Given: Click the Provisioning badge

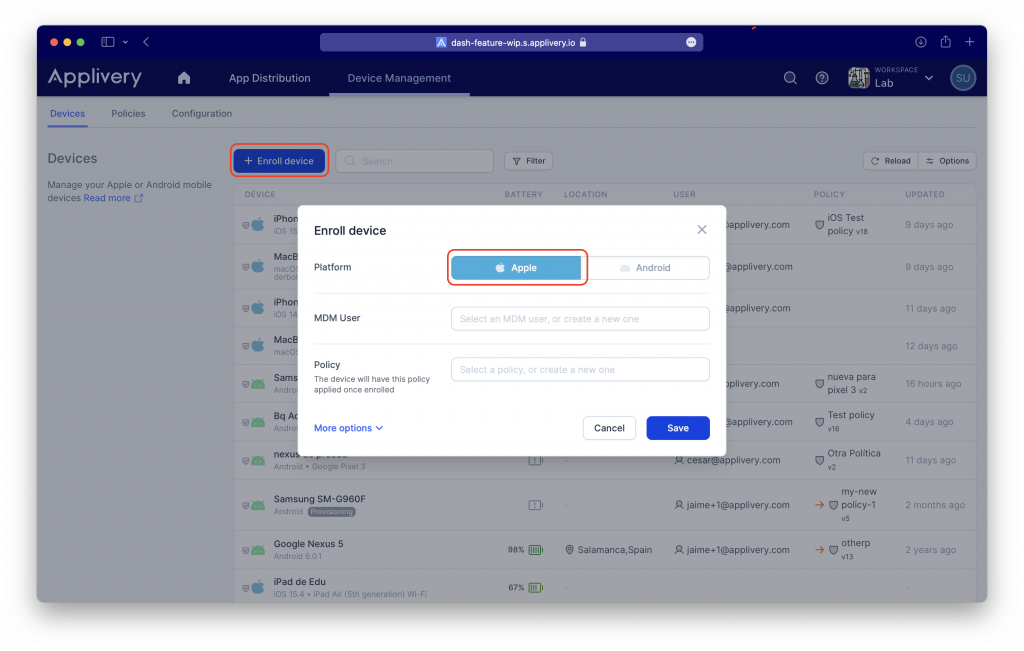Looking at the screenshot, I should (x=332, y=512).
